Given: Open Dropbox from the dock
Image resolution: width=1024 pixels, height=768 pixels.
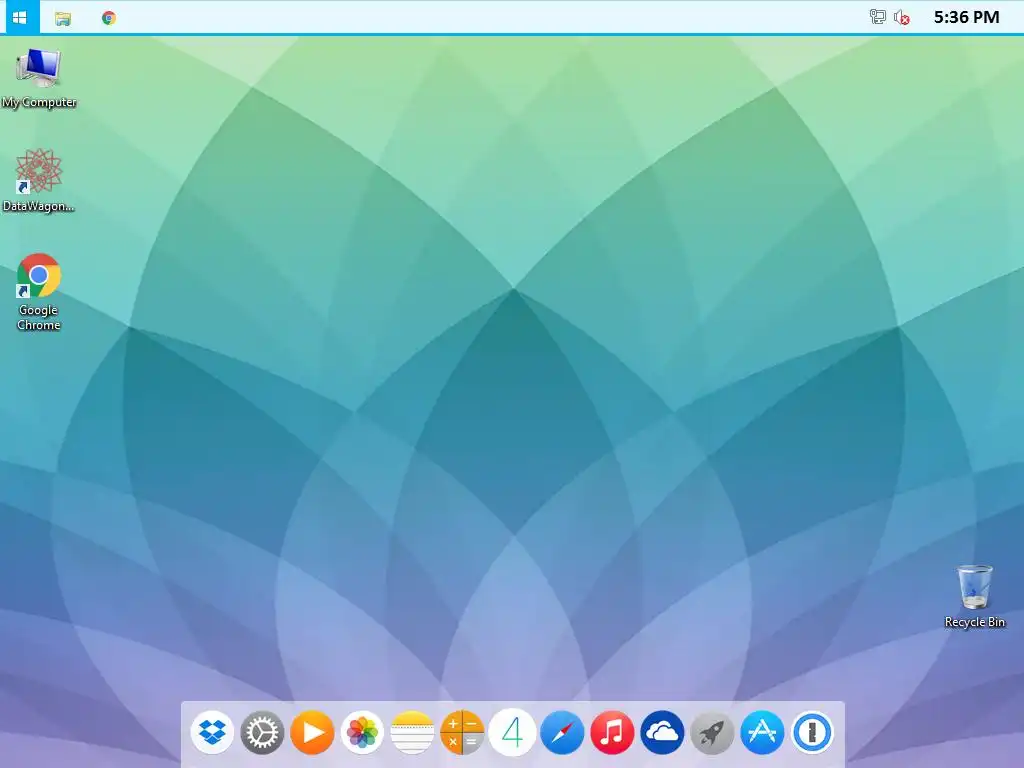Looking at the screenshot, I should tap(212, 733).
